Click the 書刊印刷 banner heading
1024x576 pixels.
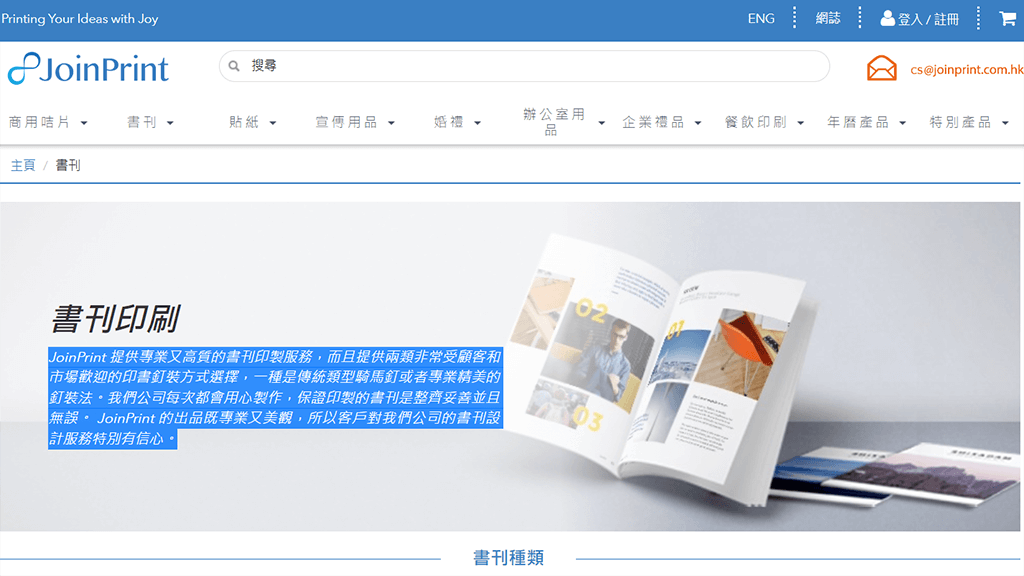coord(116,319)
